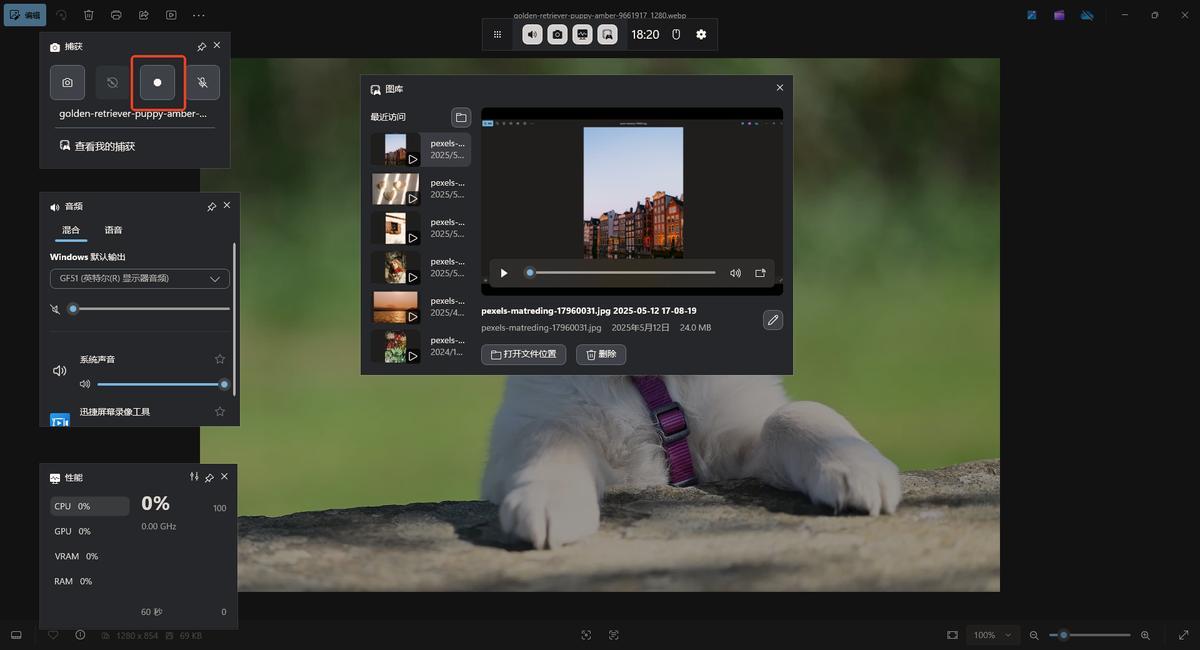Open performance options sliders icon
The width and height of the screenshot is (1200, 650).
pyautogui.click(x=194, y=477)
